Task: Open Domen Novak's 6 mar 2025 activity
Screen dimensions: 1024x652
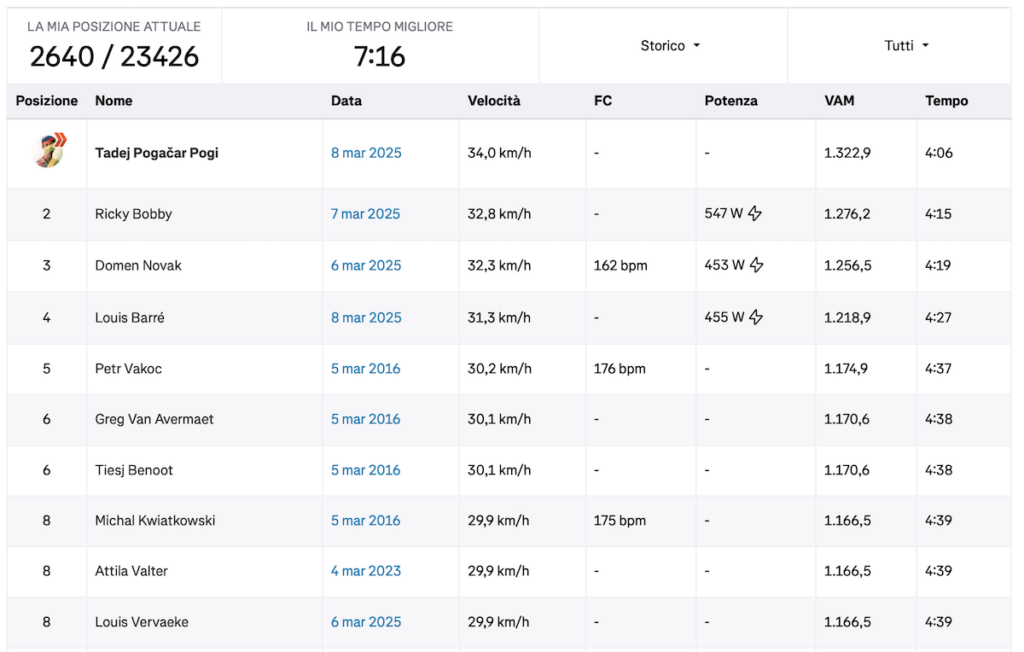Action: (x=366, y=266)
